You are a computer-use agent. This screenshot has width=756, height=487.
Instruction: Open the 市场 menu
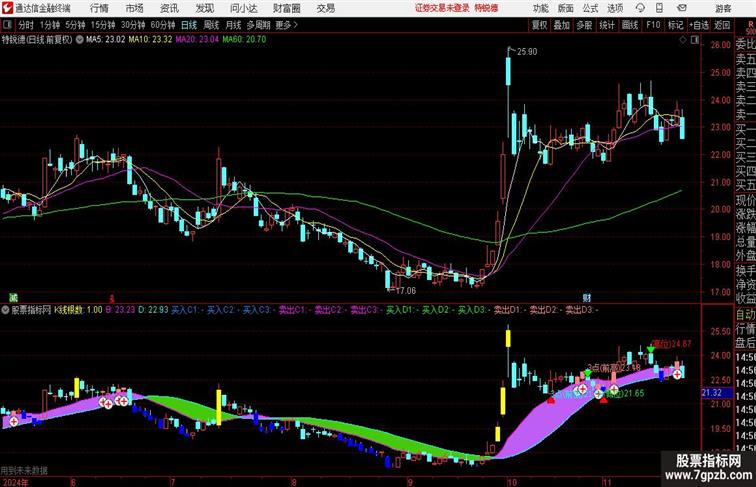pyautogui.click(x=135, y=8)
